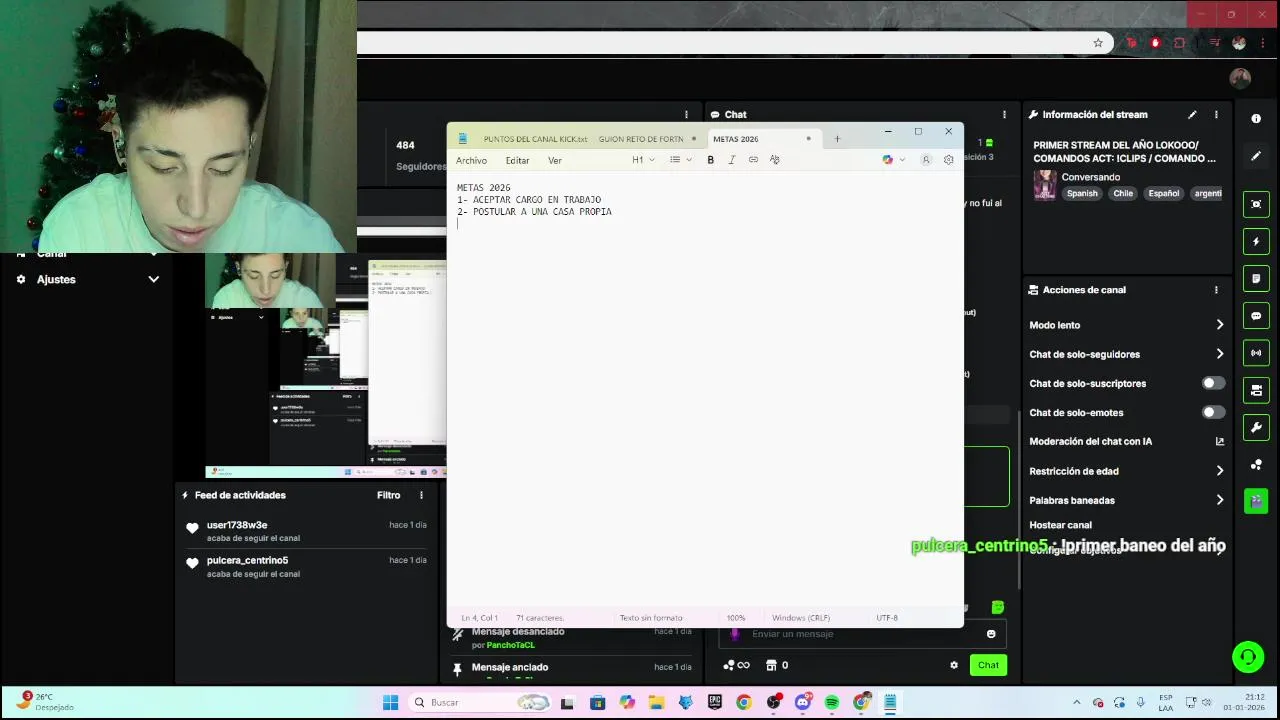
Task: Open emoji picker in chat input
Action: coord(991,634)
